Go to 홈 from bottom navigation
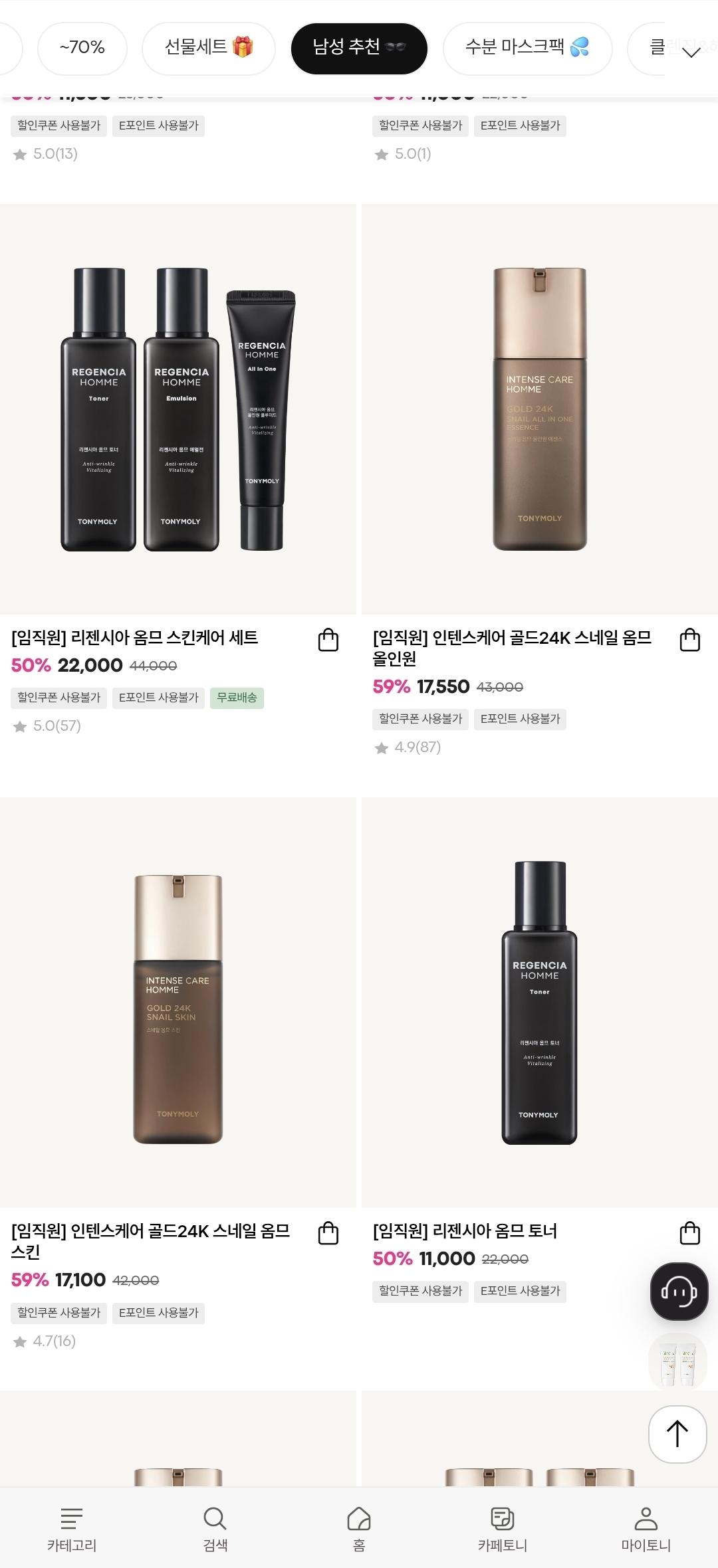Viewport: 718px width, 1568px height. tap(359, 1529)
